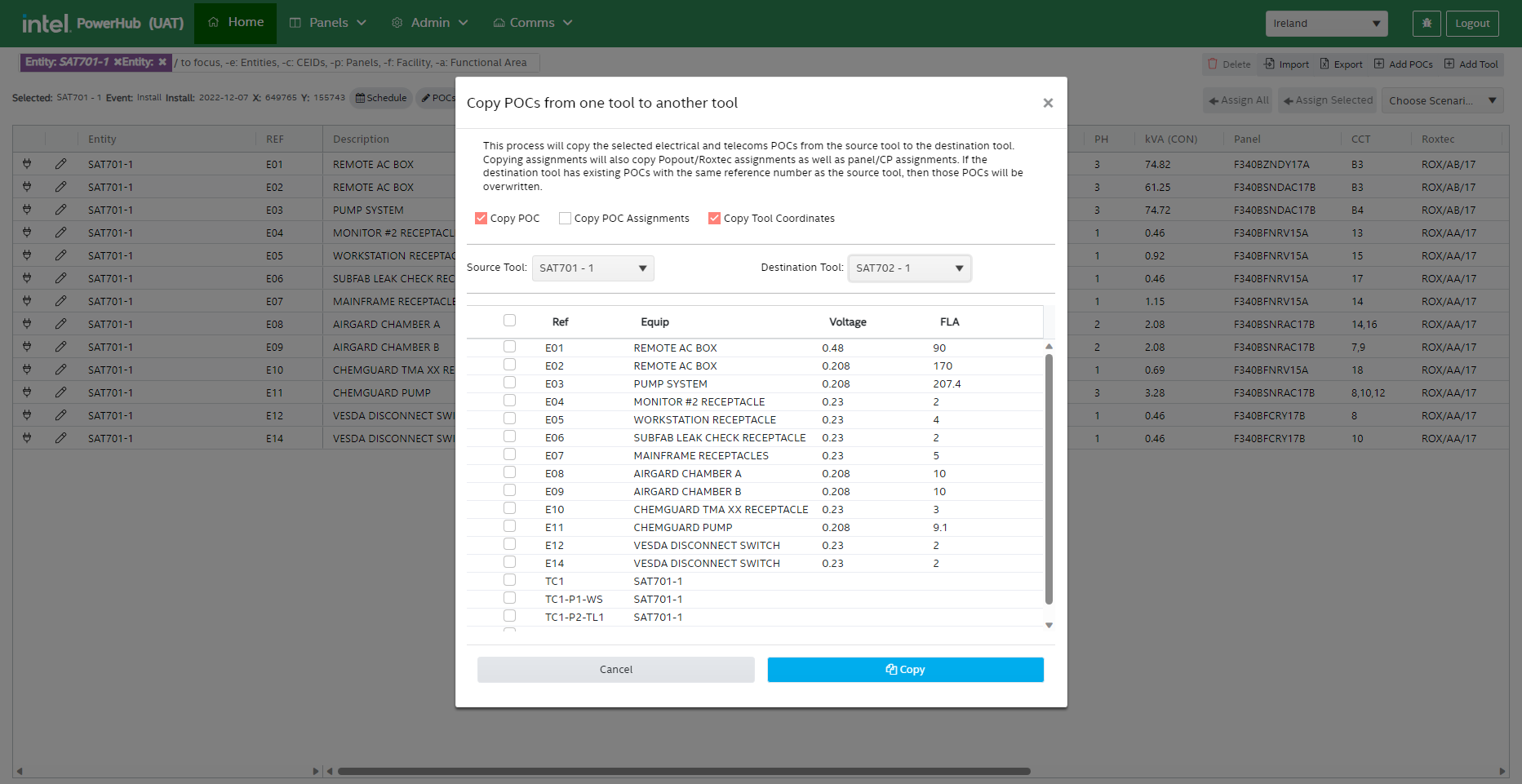Viewport: 1522px width, 784px height.
Task: Close the Copy POCs dialog
Action: (x=1048, y=103)
